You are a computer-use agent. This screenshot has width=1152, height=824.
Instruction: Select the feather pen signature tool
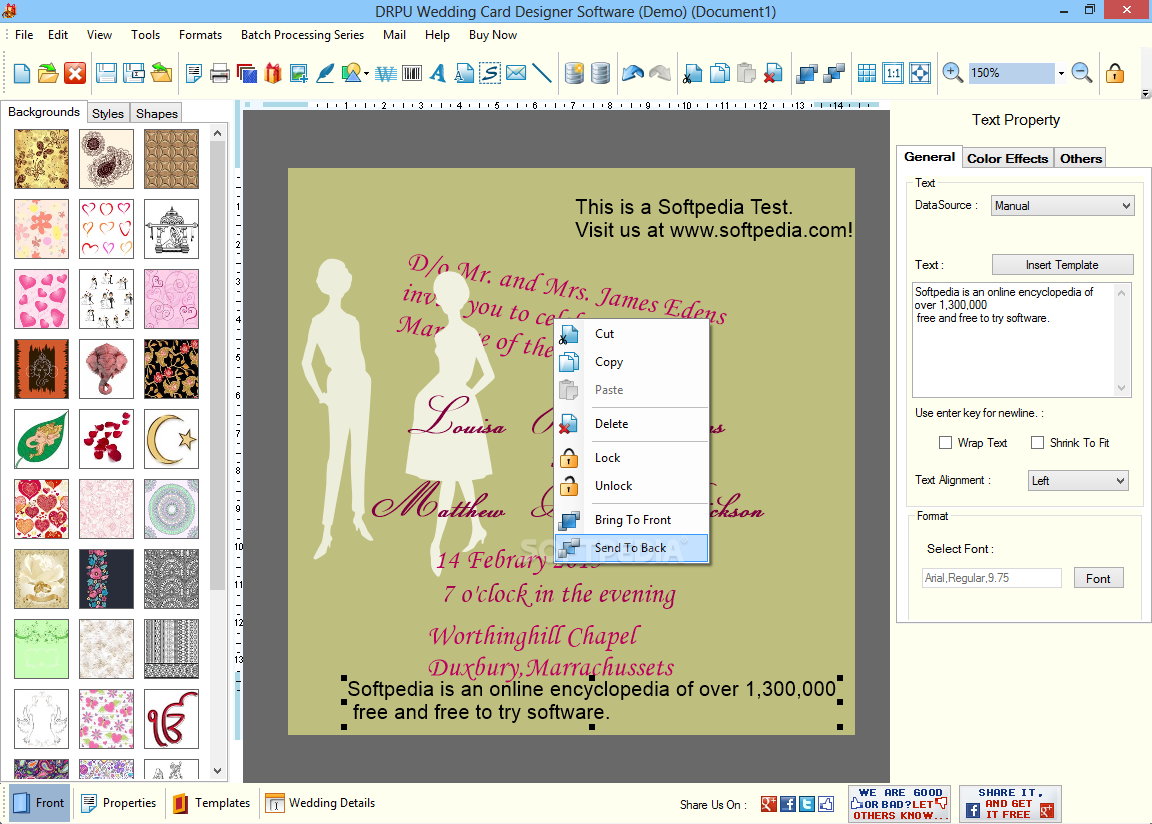pyautogui.click(x=325, y=73)
